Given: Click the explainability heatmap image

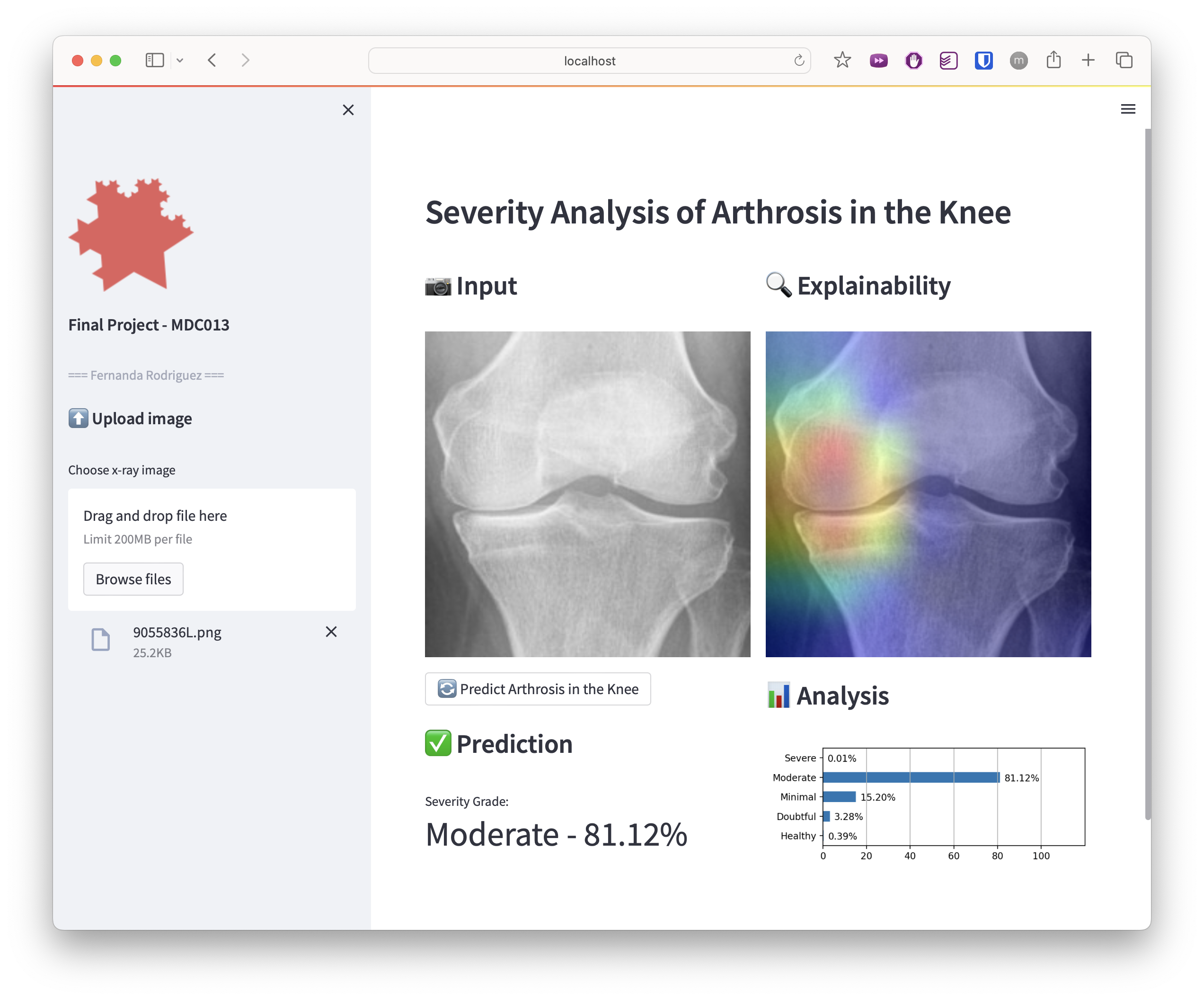Looking at the screenshot, I should [x=928, y=494].
